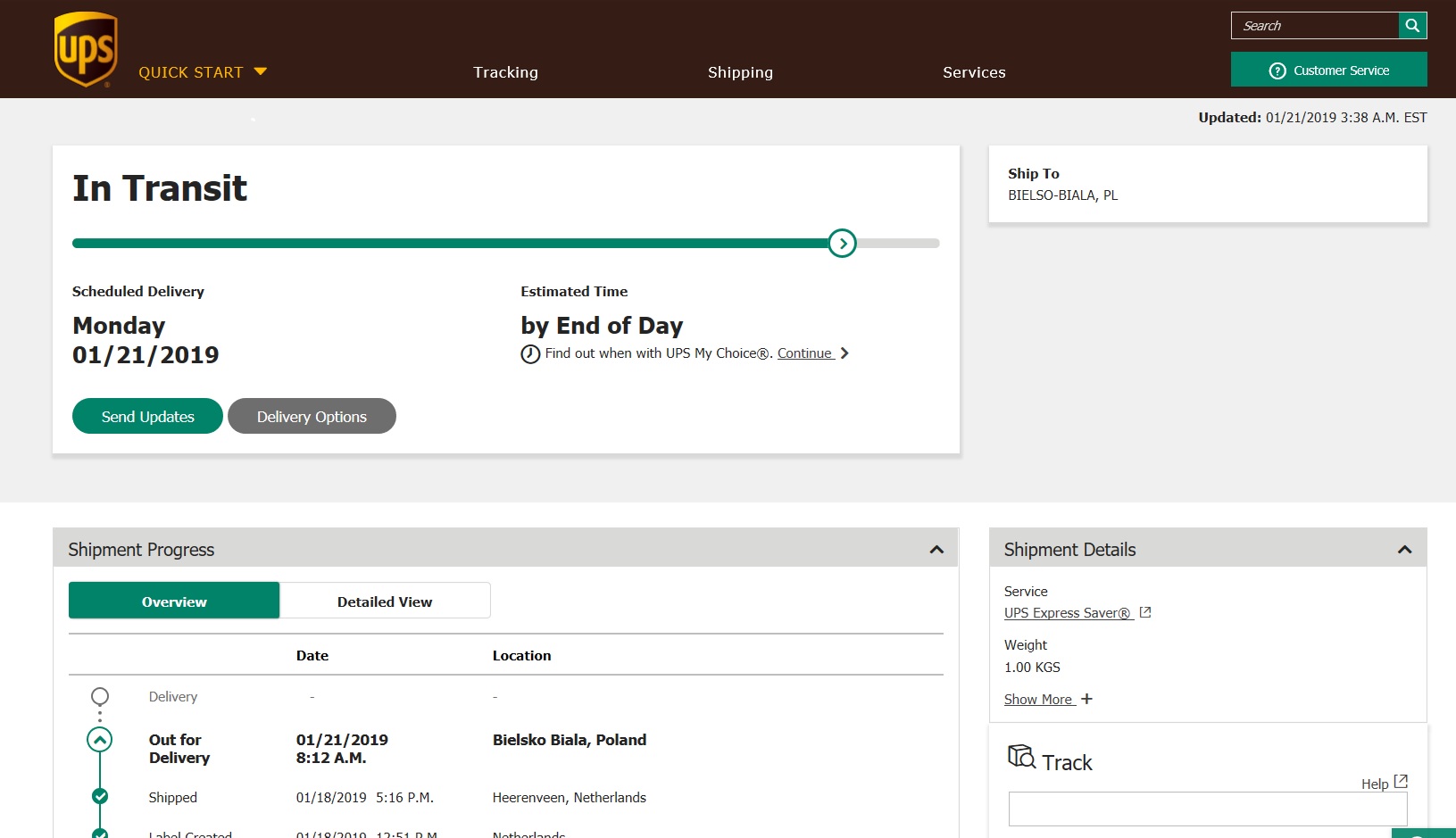Click the UPS shield logo
The image size is (1456, 838).
(x=86, y=49)
